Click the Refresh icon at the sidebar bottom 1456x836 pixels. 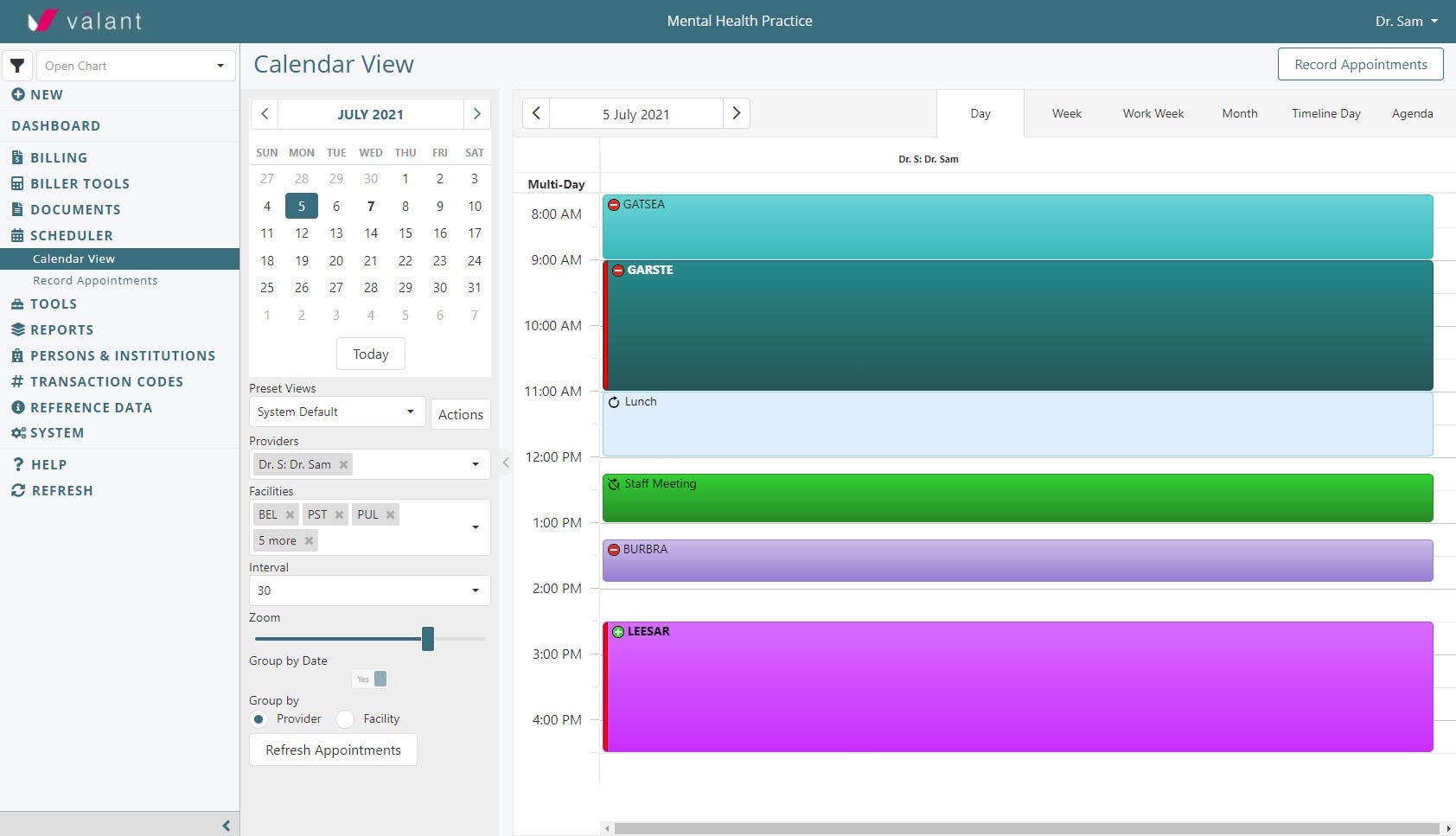point(17,490)
